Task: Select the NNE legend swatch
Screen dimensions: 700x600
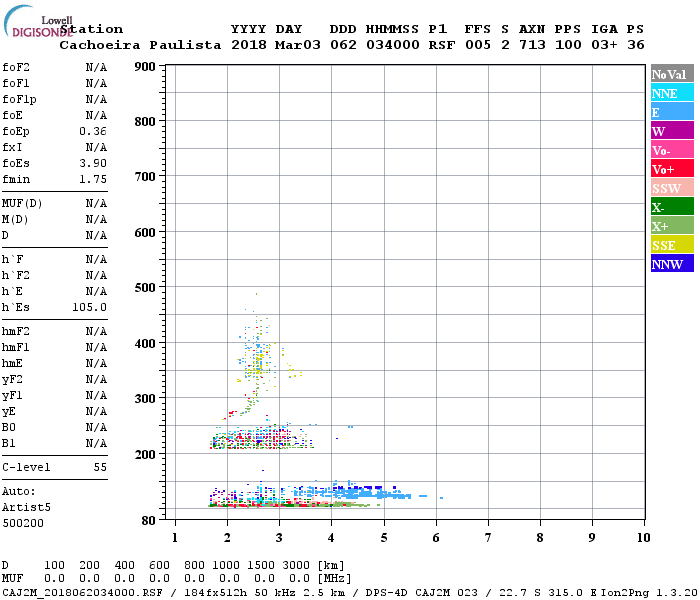Action: click(672, 93)
